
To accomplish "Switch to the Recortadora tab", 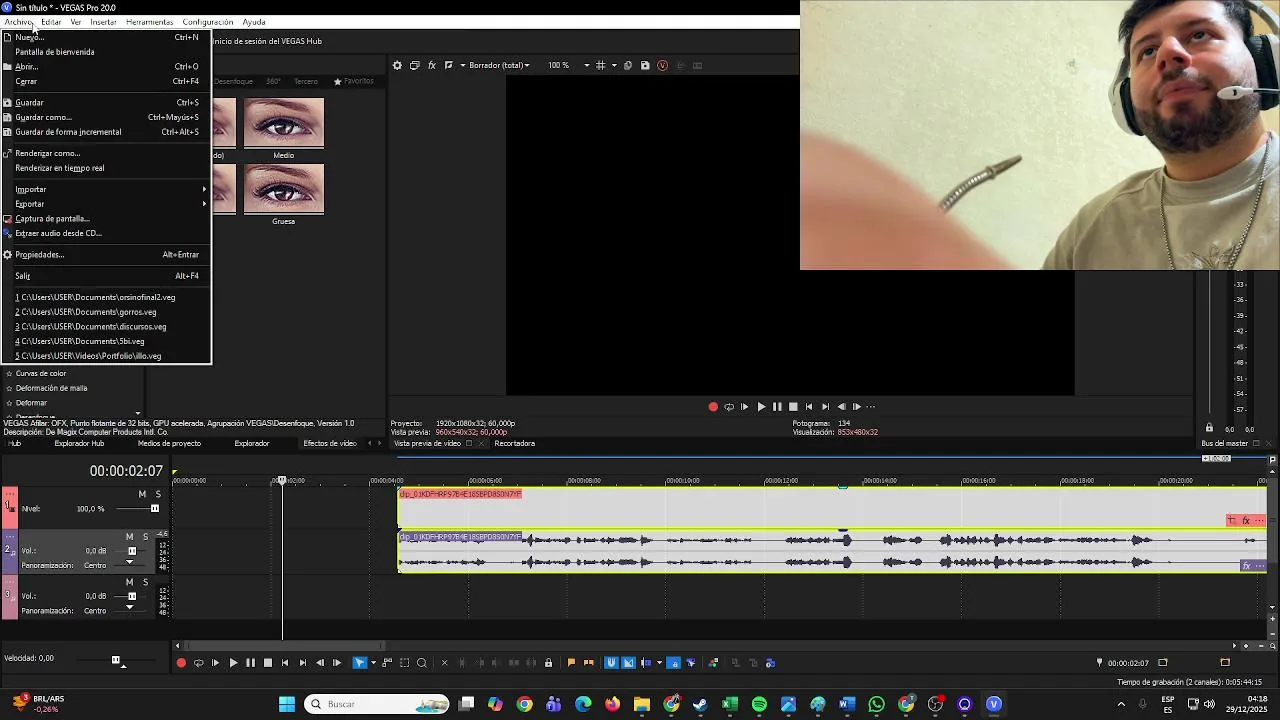I will (x=515, y=443).
